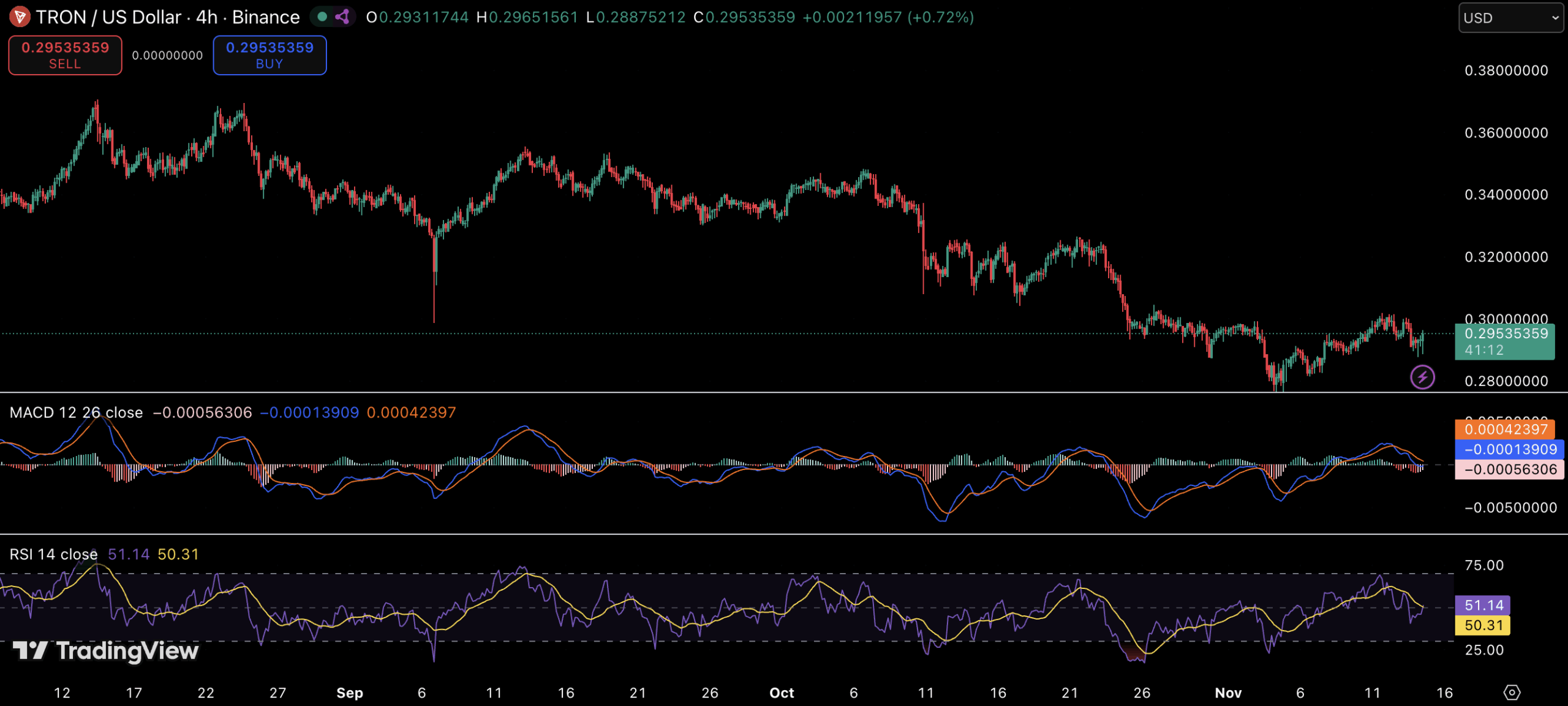The image size is (1568, 706).
Task: Click the yellow RSI value tag 50.31
Action: click(1483, 625)
